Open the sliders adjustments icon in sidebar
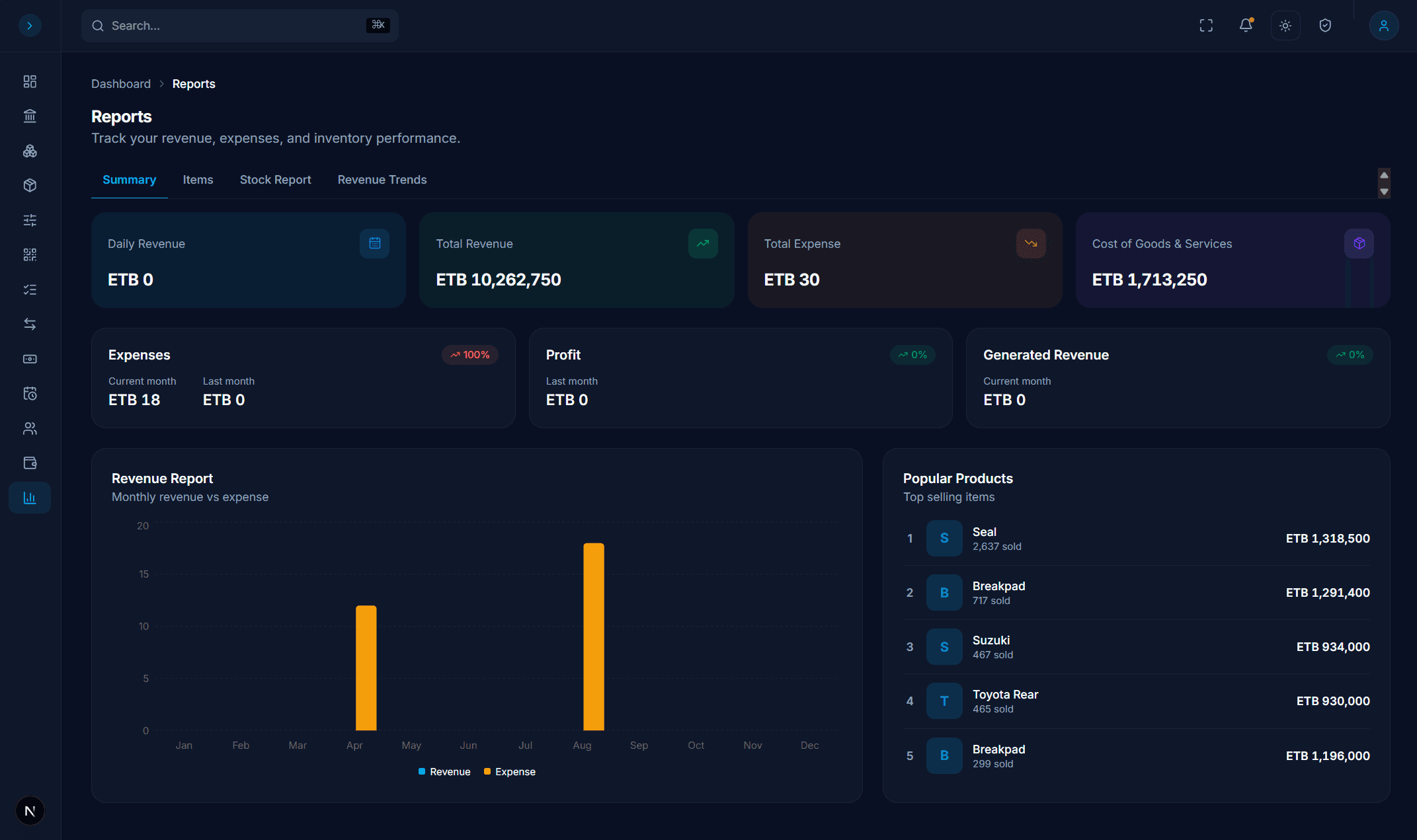1417x840 pixels. [x=30, y=220]
